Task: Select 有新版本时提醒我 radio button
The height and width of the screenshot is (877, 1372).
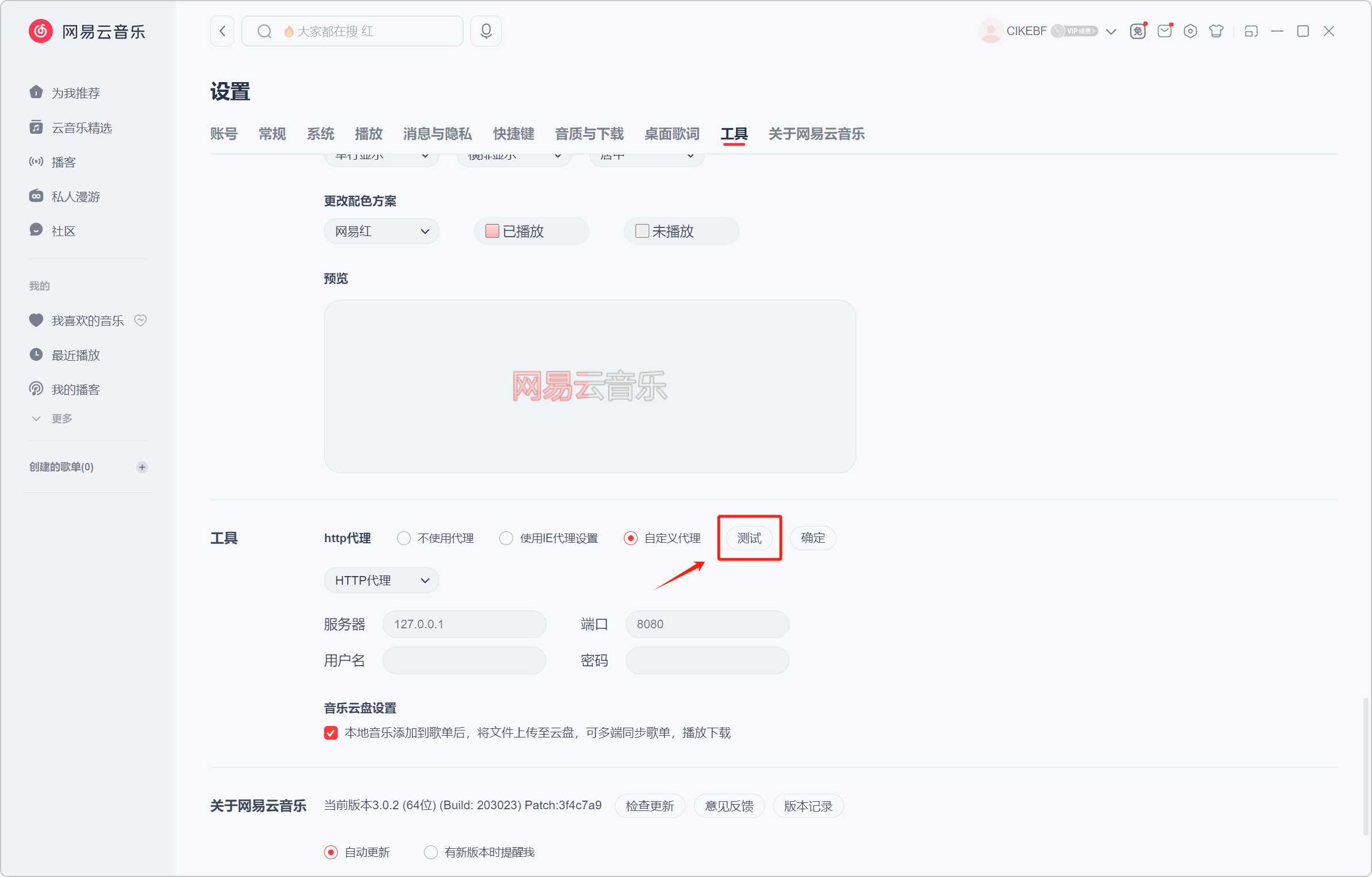Action: (x=431, y=852)
